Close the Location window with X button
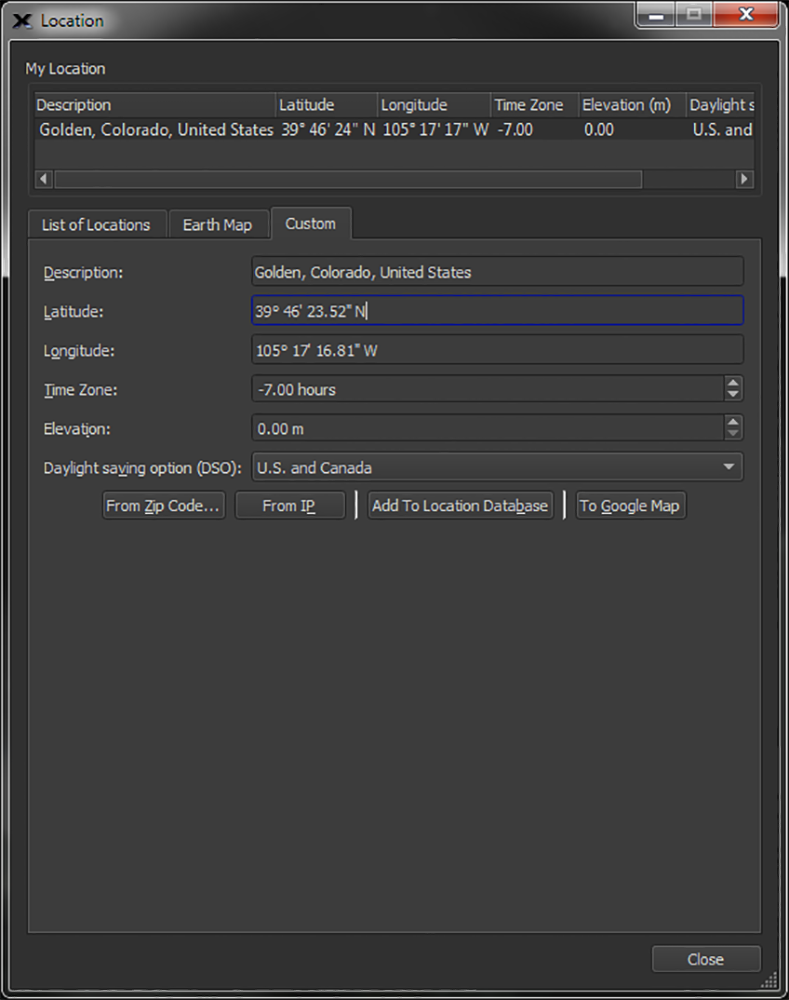The height and width of the screenshot is (1000, 789). coord(746,14)
